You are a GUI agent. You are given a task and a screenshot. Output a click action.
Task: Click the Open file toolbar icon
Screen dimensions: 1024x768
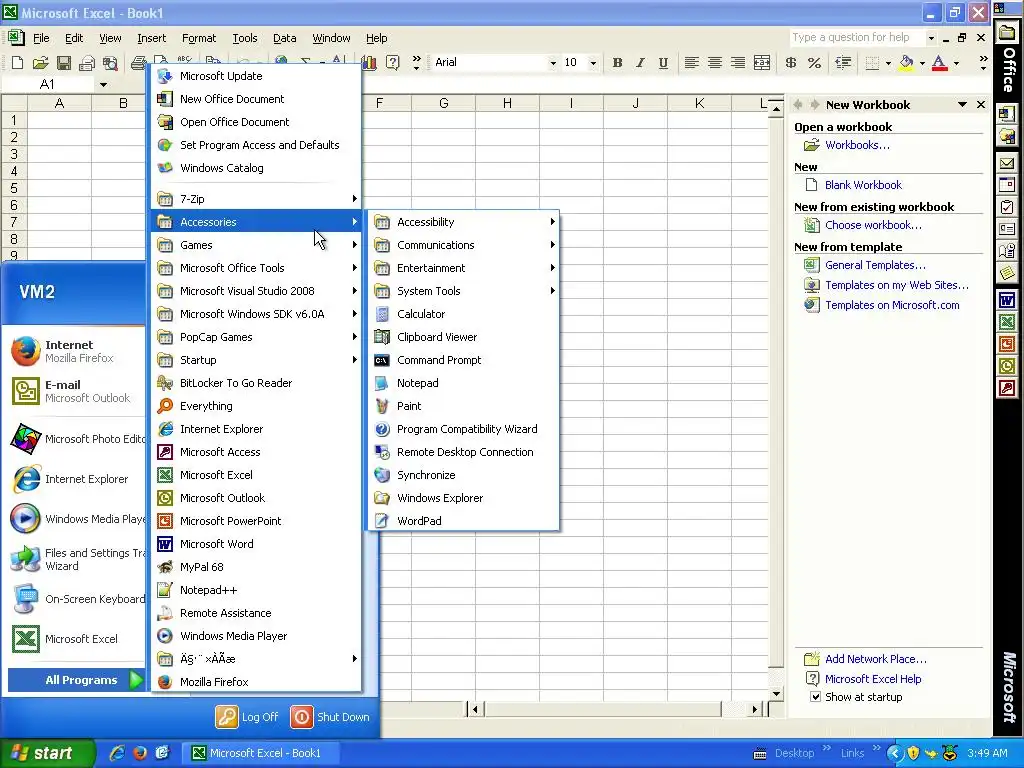[40, 63]
